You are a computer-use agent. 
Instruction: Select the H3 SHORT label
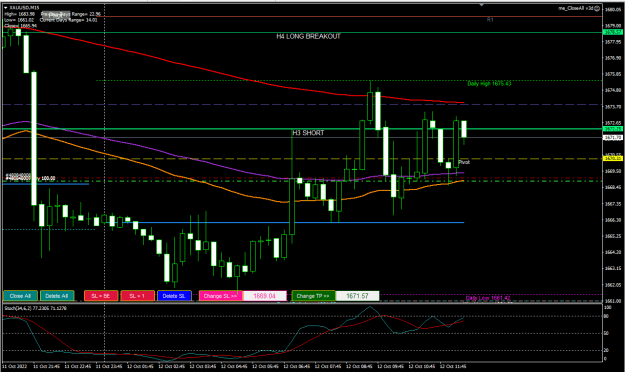click(x=308, y=133)
